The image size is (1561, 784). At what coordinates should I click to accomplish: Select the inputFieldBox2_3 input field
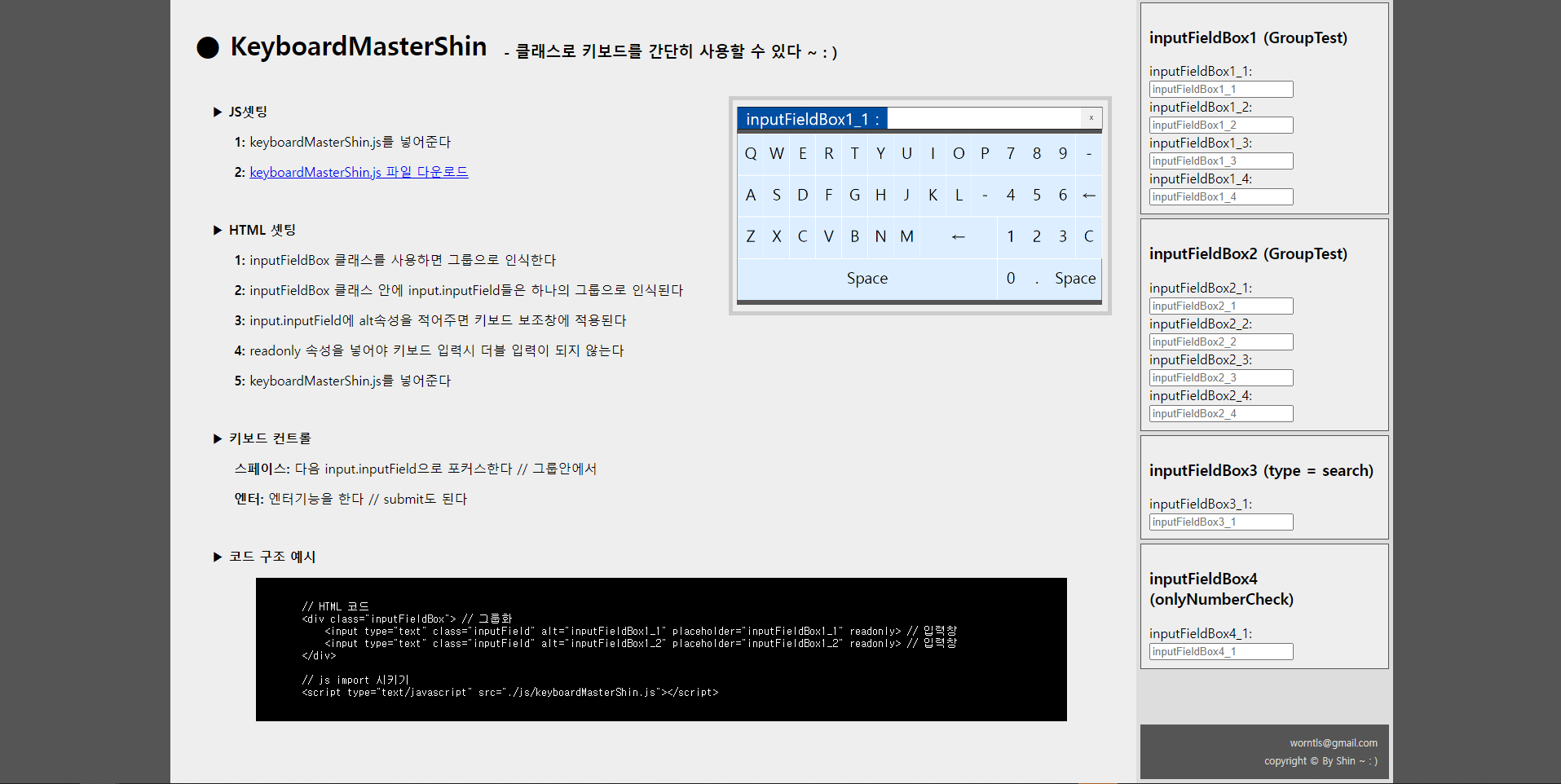pyautogui.click(x=1221, y=377)
